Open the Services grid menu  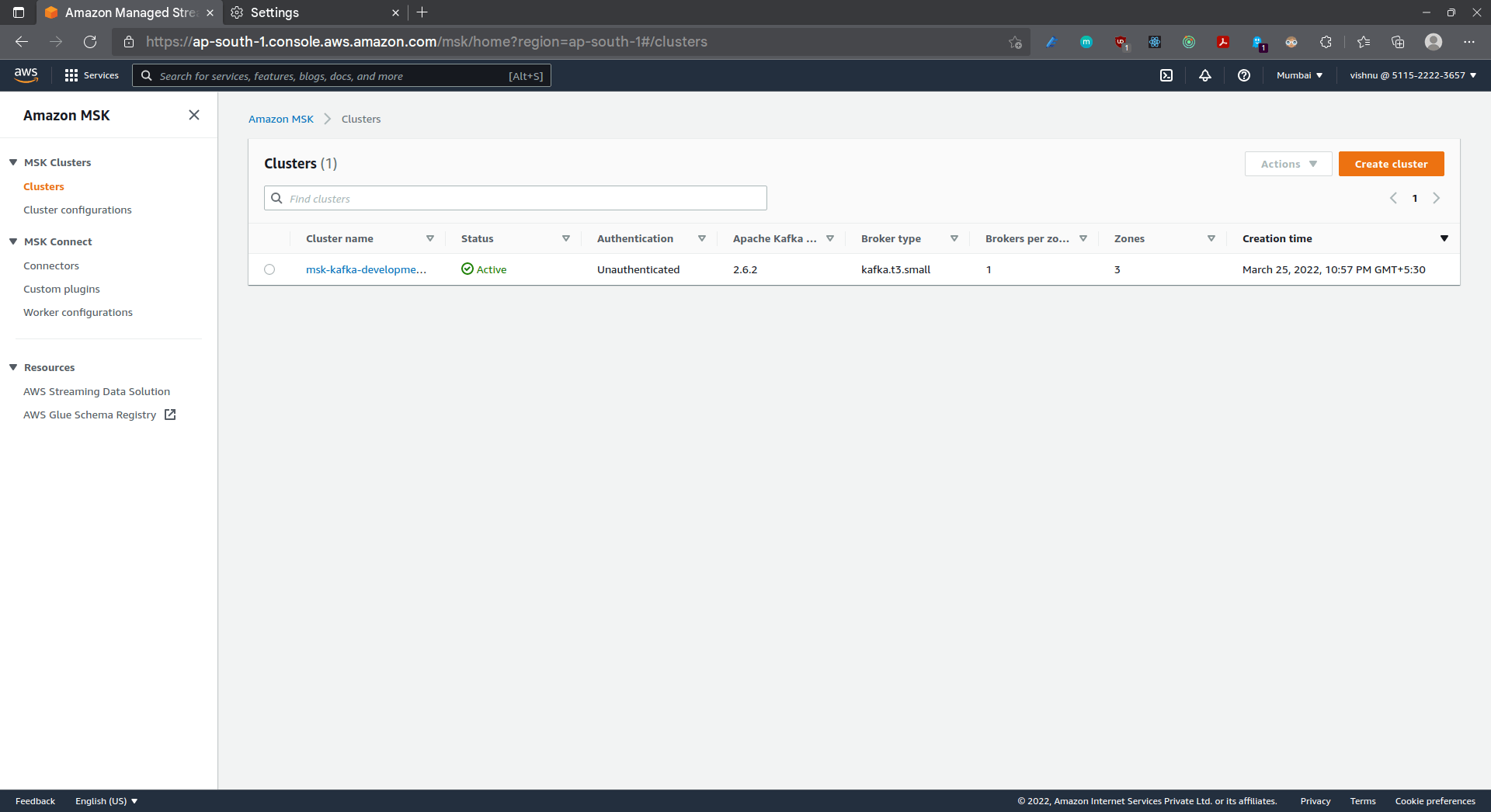[x=92, y=75]
